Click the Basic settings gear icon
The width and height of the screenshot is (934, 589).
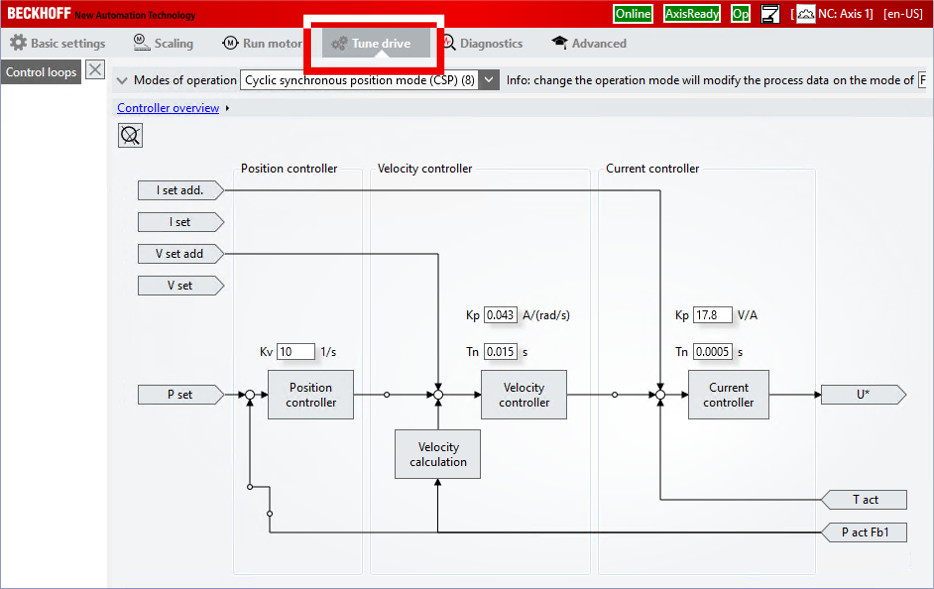tap(18, 43)
